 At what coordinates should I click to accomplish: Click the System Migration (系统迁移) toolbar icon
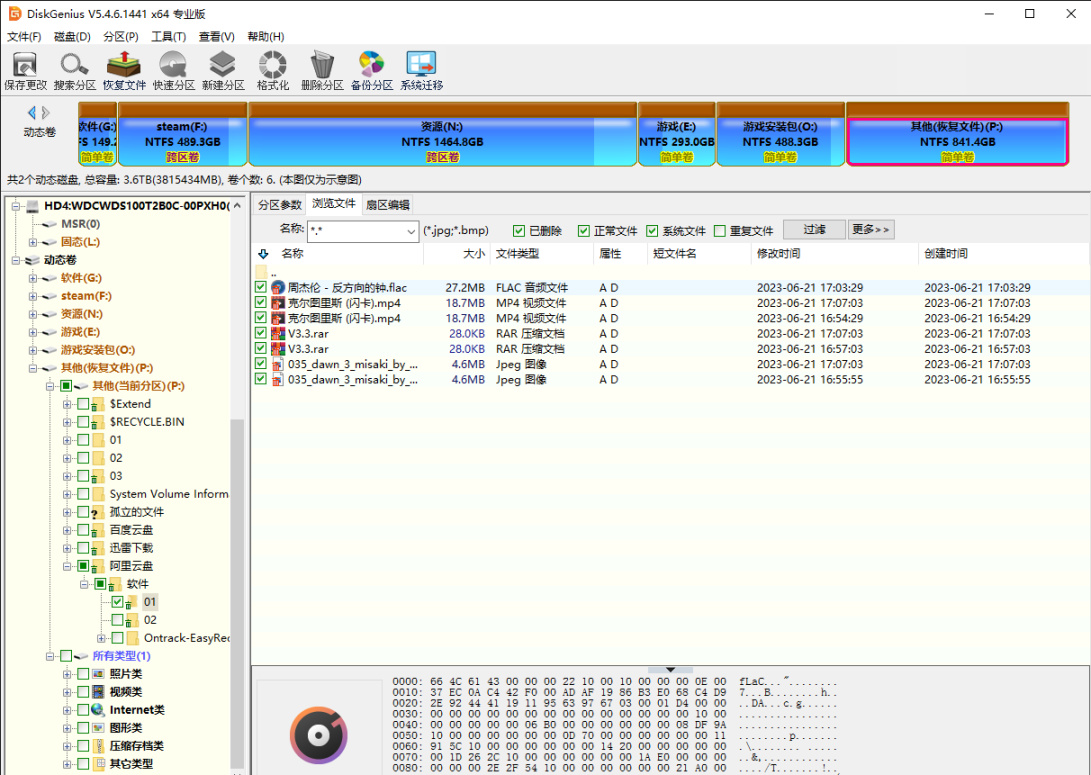click(421, 65)
